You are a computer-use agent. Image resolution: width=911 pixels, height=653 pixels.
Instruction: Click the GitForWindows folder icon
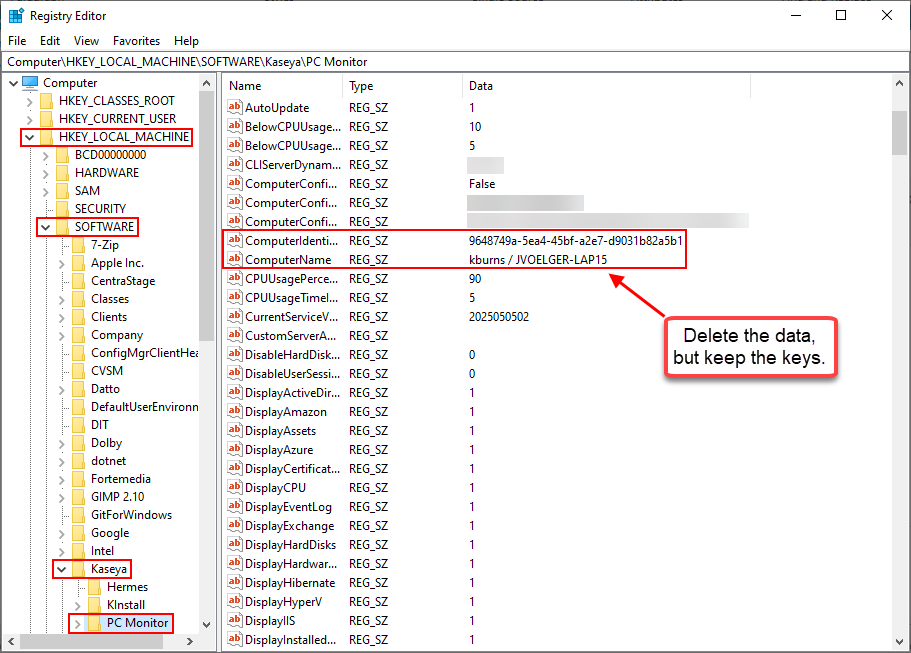pos(79,515)
